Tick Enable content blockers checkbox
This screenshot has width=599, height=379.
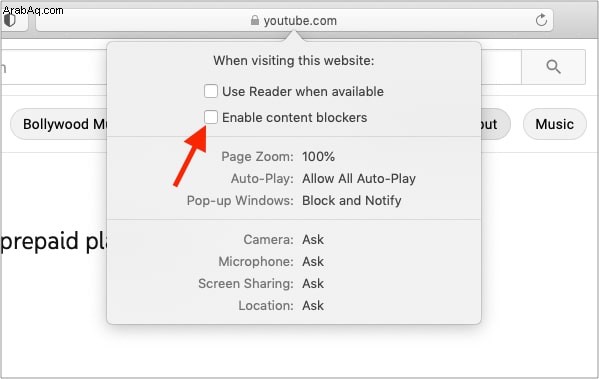pos(210,117)
